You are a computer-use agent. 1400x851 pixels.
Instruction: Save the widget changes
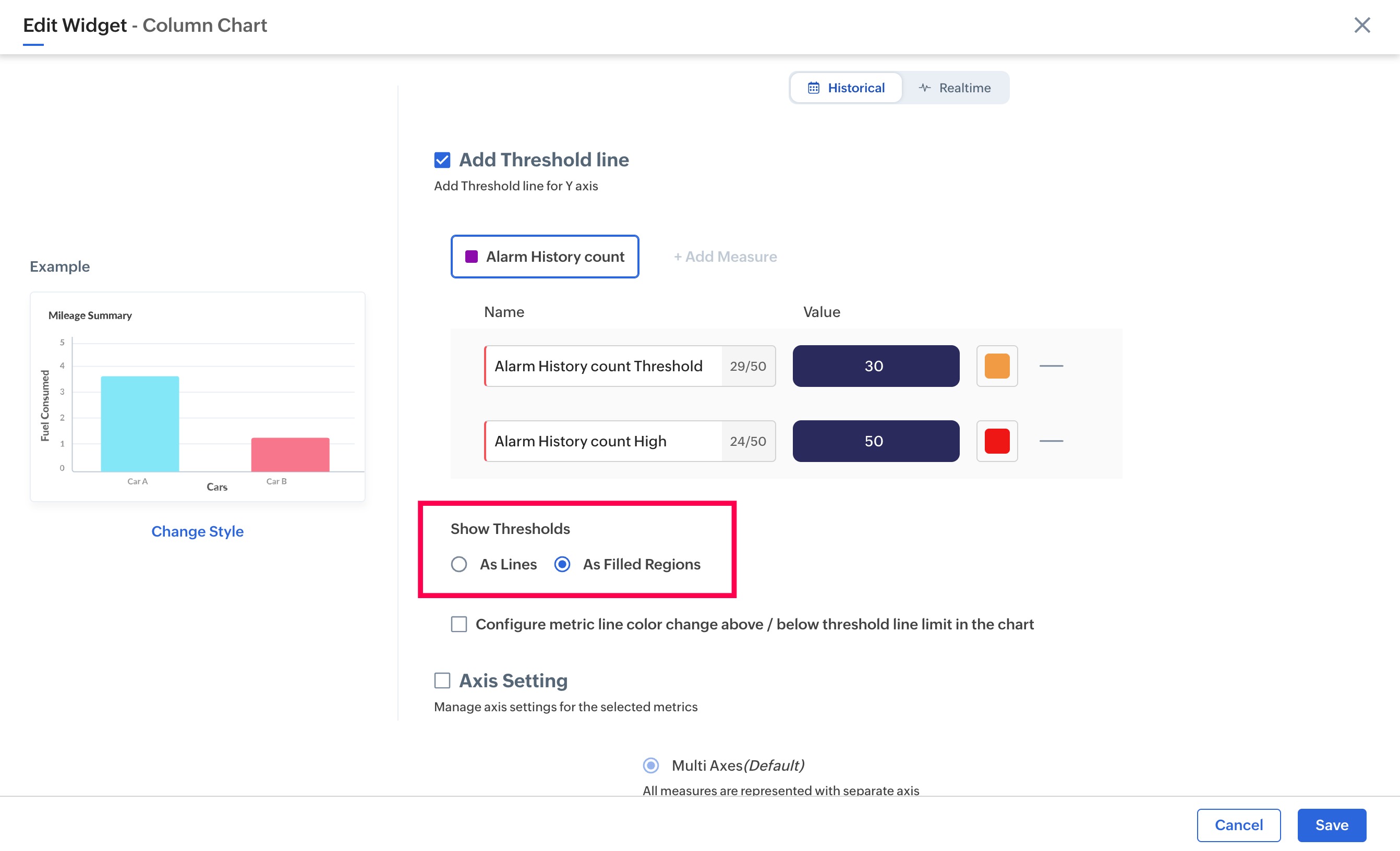coord(1331,825)
